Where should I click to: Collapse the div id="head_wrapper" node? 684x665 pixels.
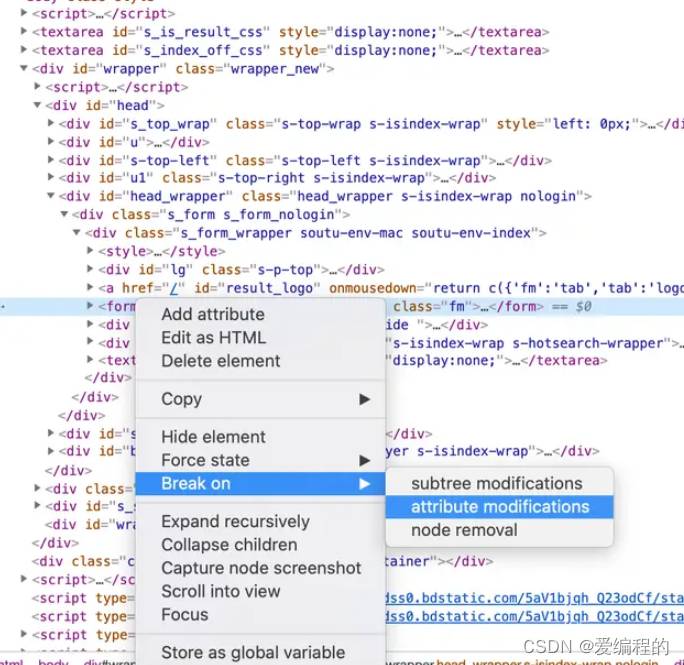[51, 195]
